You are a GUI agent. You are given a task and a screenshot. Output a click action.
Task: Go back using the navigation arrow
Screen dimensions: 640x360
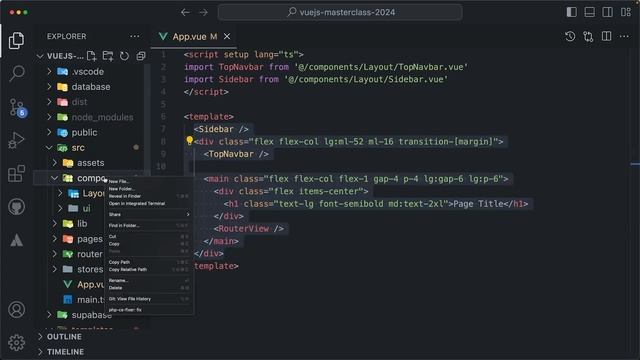[185, 12]
